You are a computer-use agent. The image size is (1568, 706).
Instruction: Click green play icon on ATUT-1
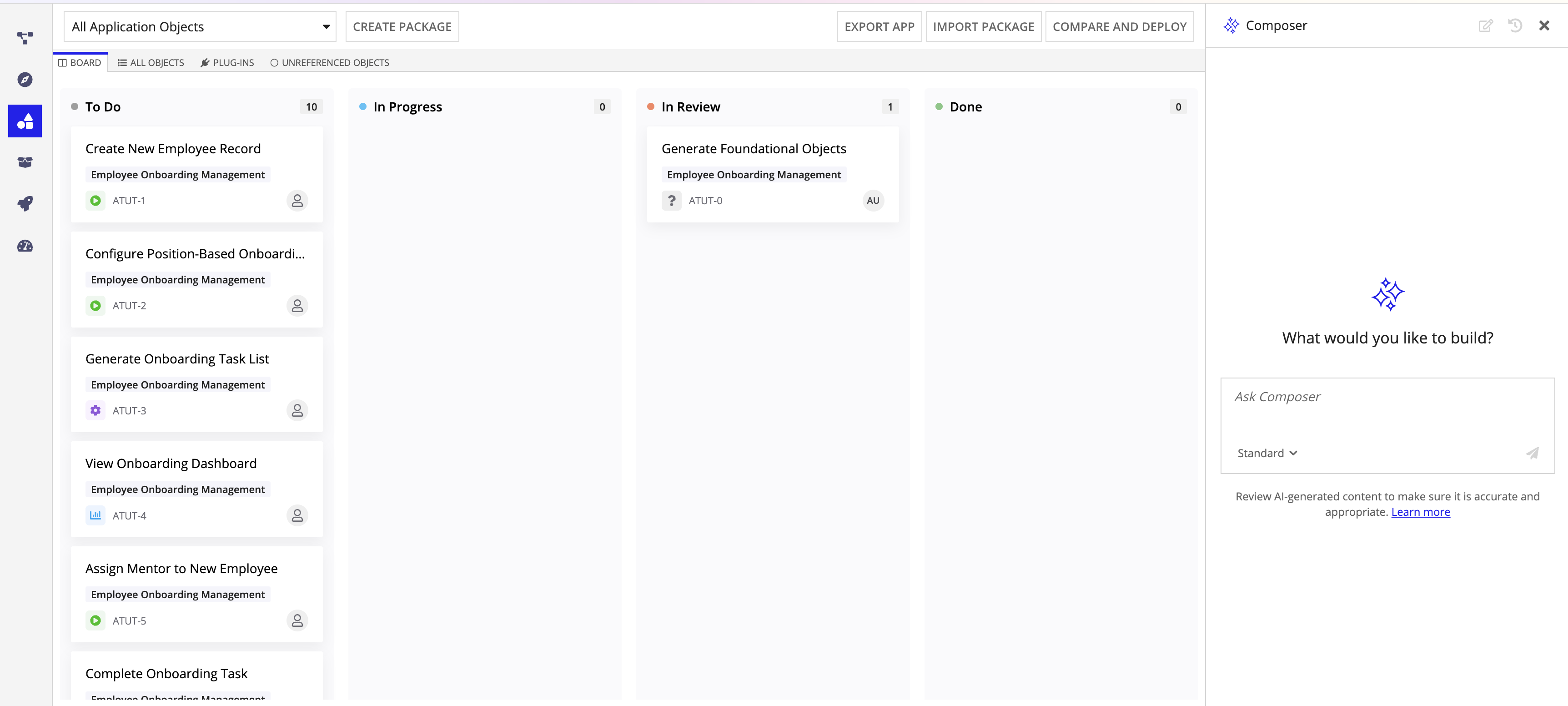click(x=95, y=201)
